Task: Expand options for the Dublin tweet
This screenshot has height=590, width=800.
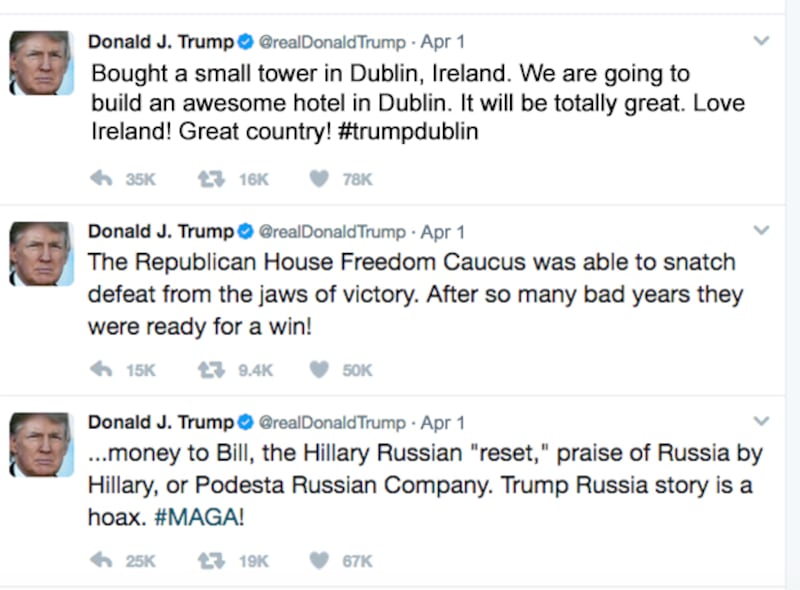Action: pos(761,42)
